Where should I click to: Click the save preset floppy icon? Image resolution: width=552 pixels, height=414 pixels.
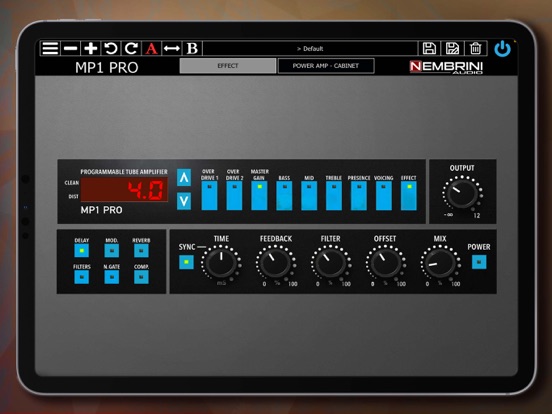429,48
